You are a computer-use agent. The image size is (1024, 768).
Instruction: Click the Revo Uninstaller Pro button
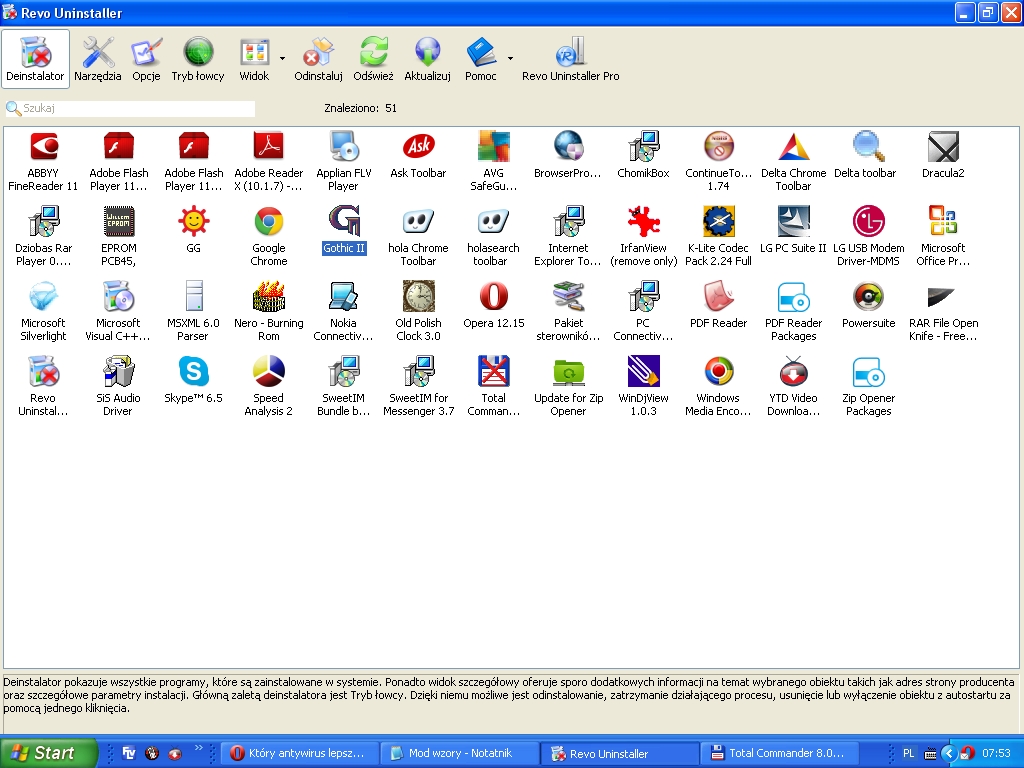pos(570,58)
